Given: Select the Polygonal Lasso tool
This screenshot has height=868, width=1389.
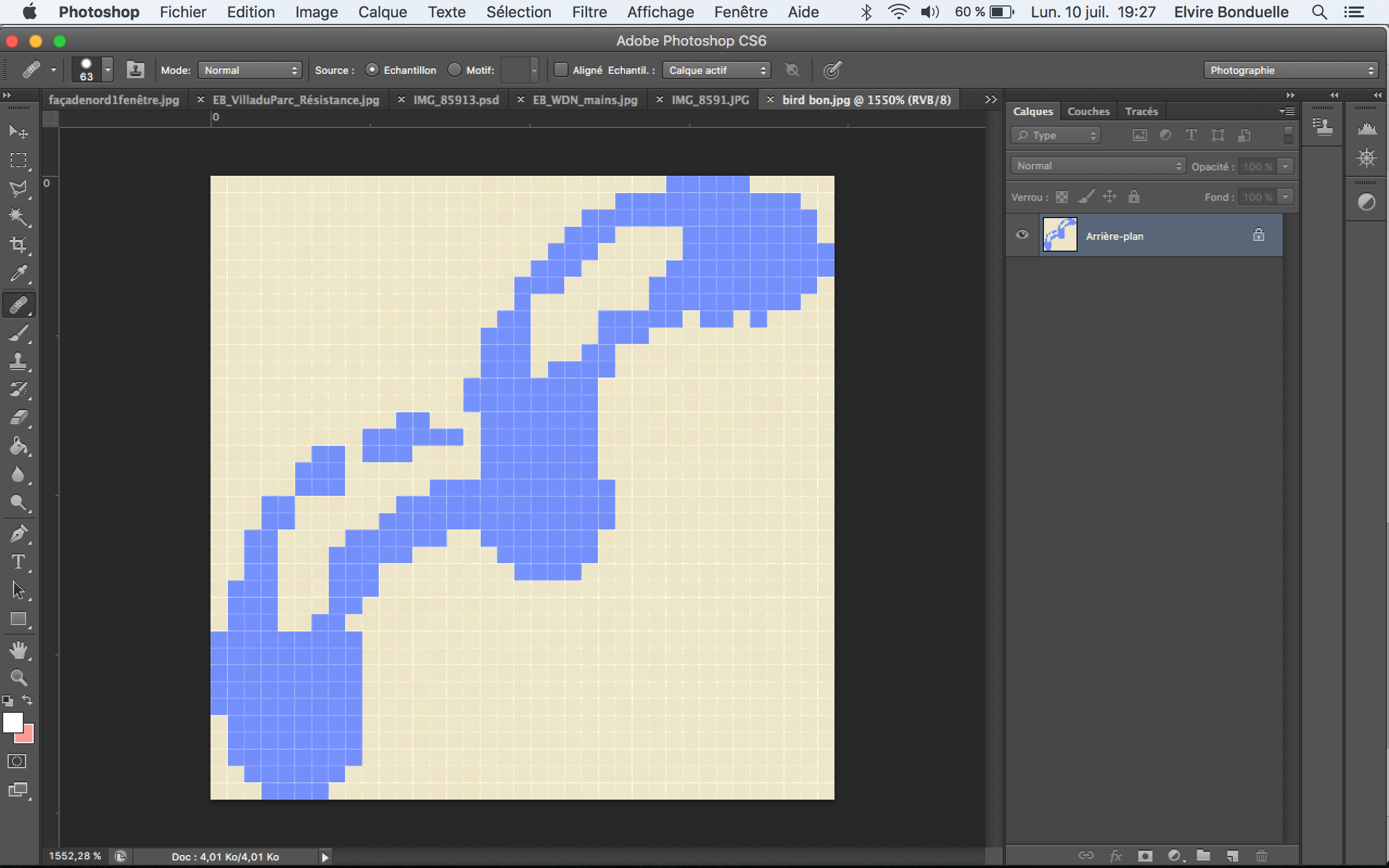Looking at the screenshot, I should point(18,189).
